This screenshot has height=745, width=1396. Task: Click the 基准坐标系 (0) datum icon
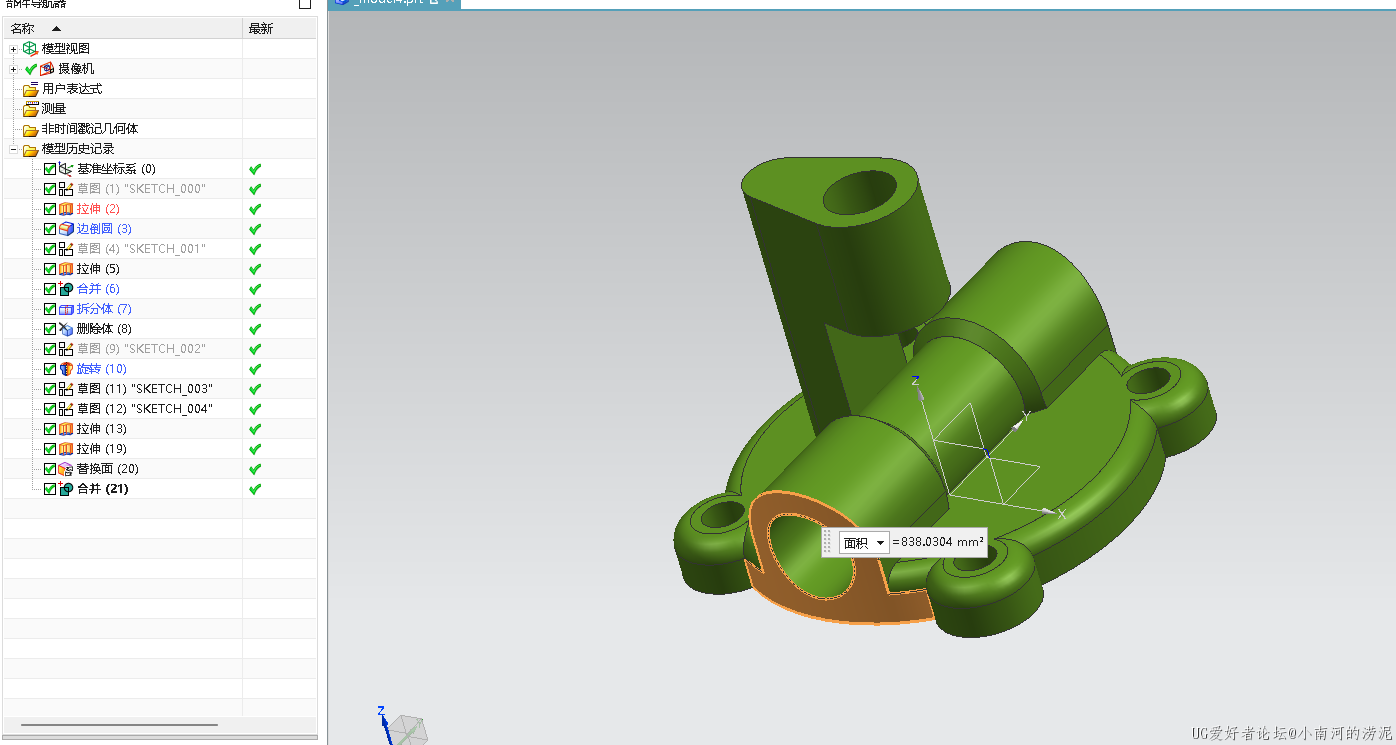(66, 169)
